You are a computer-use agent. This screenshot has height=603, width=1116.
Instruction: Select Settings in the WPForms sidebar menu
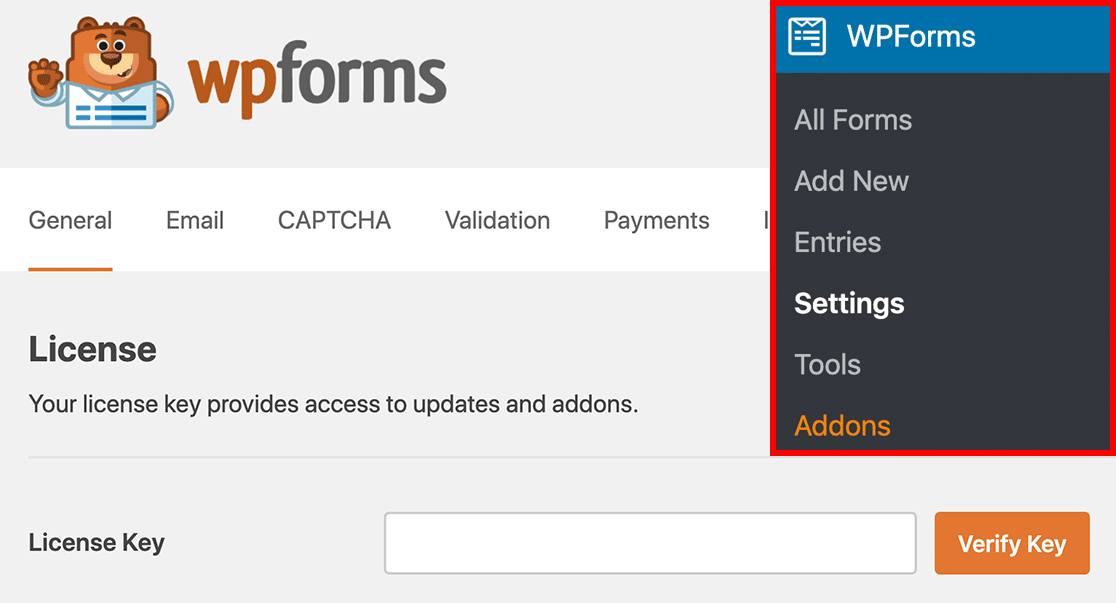(848, 303)
